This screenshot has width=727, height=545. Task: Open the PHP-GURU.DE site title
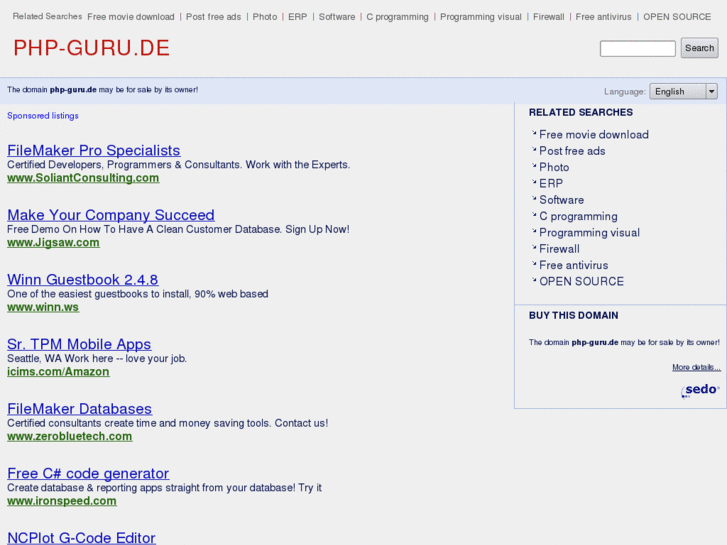(x=91, y=48)
